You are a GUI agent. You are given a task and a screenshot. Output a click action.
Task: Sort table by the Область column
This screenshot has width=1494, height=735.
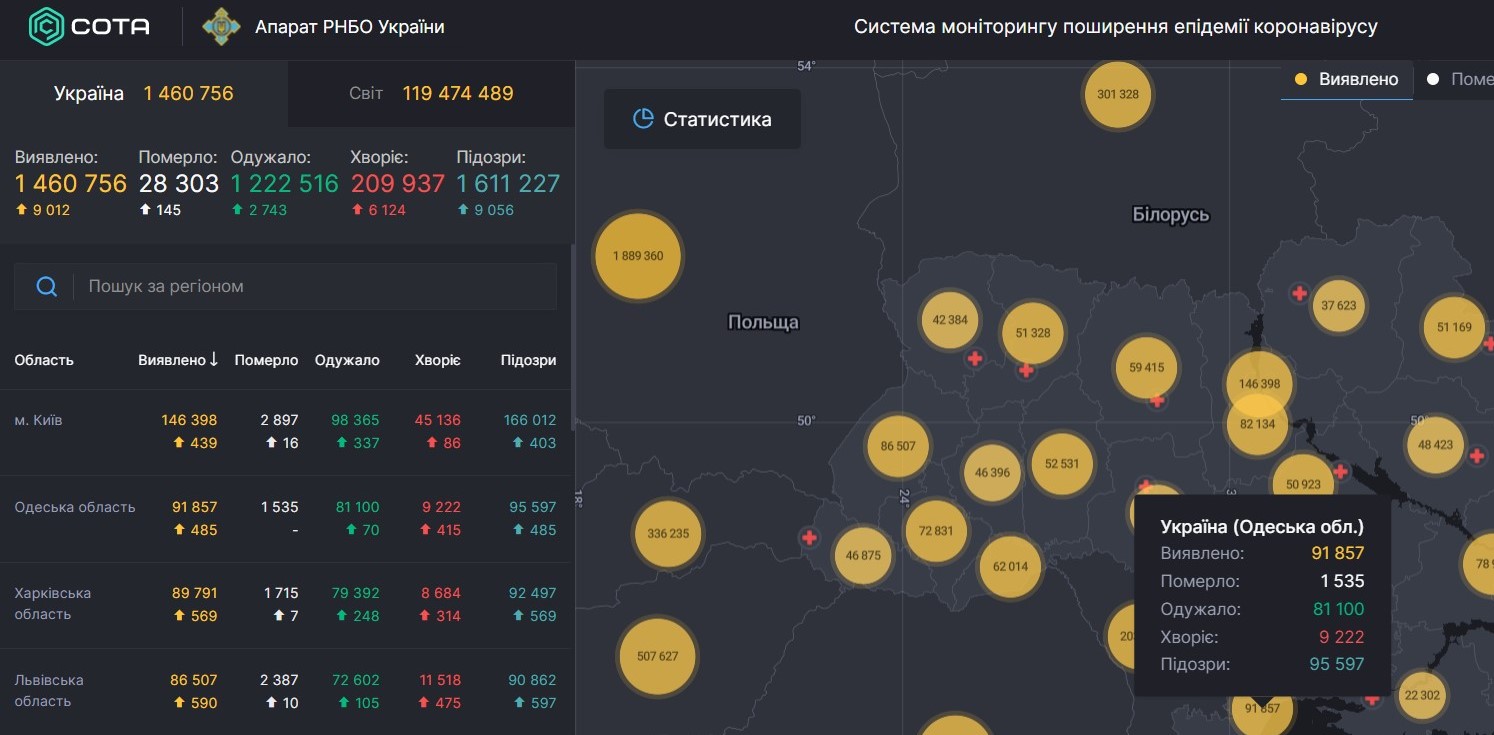(44, 360)
